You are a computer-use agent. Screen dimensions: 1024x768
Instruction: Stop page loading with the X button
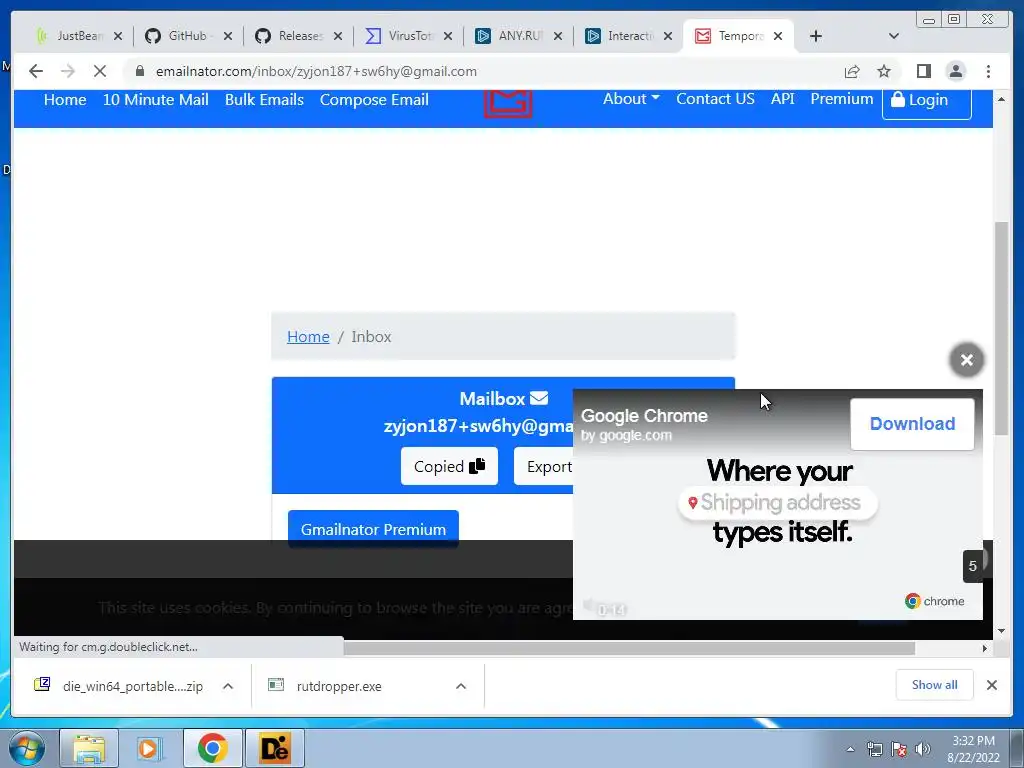pos(99,71)
